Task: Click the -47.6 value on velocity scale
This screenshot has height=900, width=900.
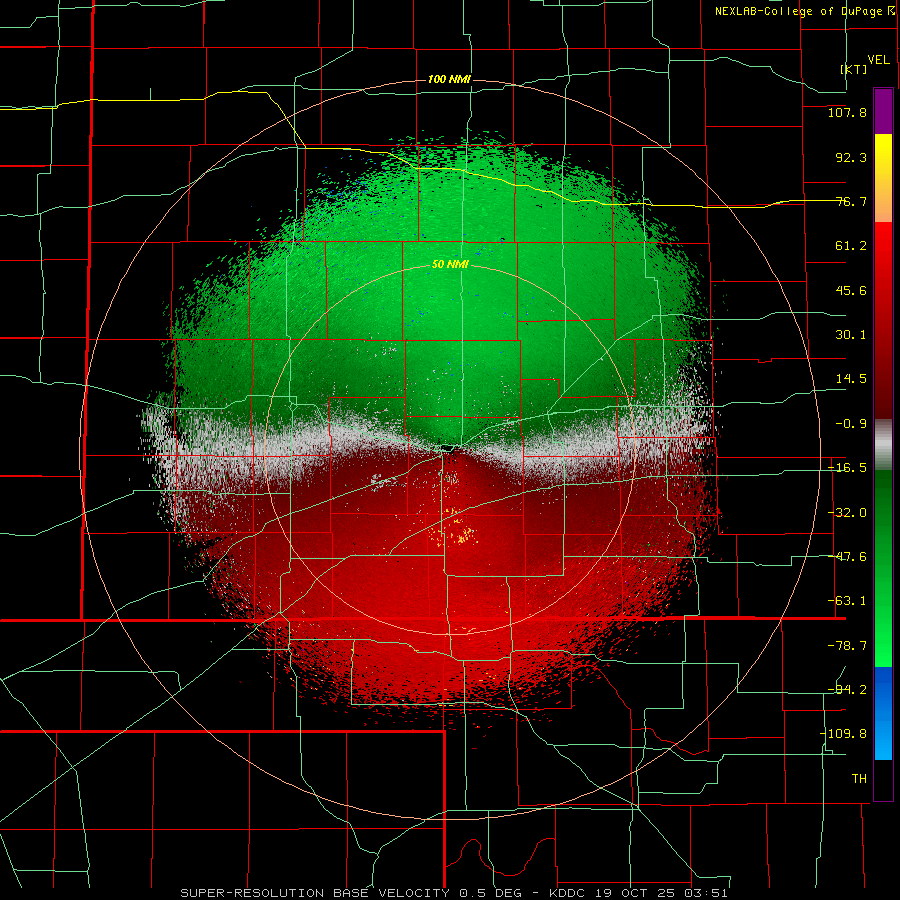Action: tap(847, 557)
